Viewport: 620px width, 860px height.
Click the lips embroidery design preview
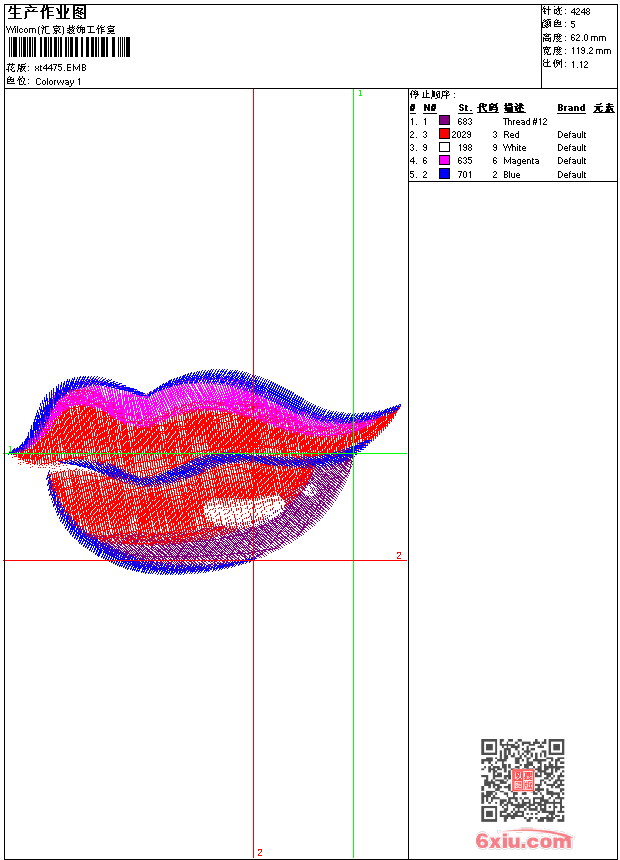[206, 472]
